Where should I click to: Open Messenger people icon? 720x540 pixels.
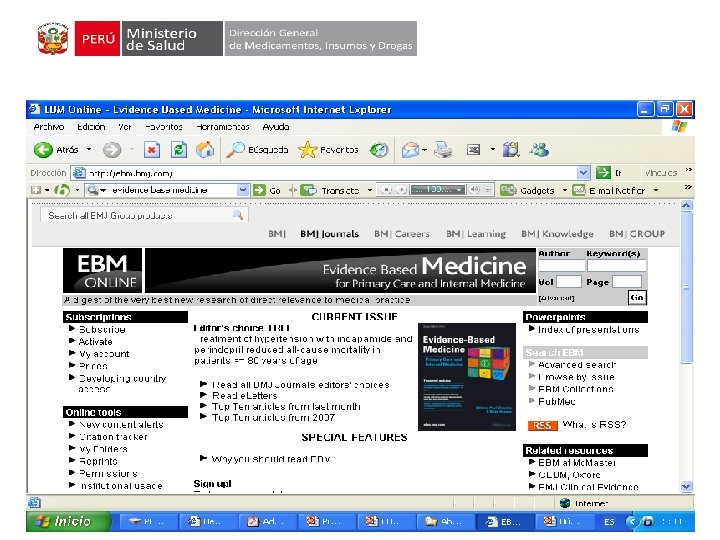click(539, 150)
